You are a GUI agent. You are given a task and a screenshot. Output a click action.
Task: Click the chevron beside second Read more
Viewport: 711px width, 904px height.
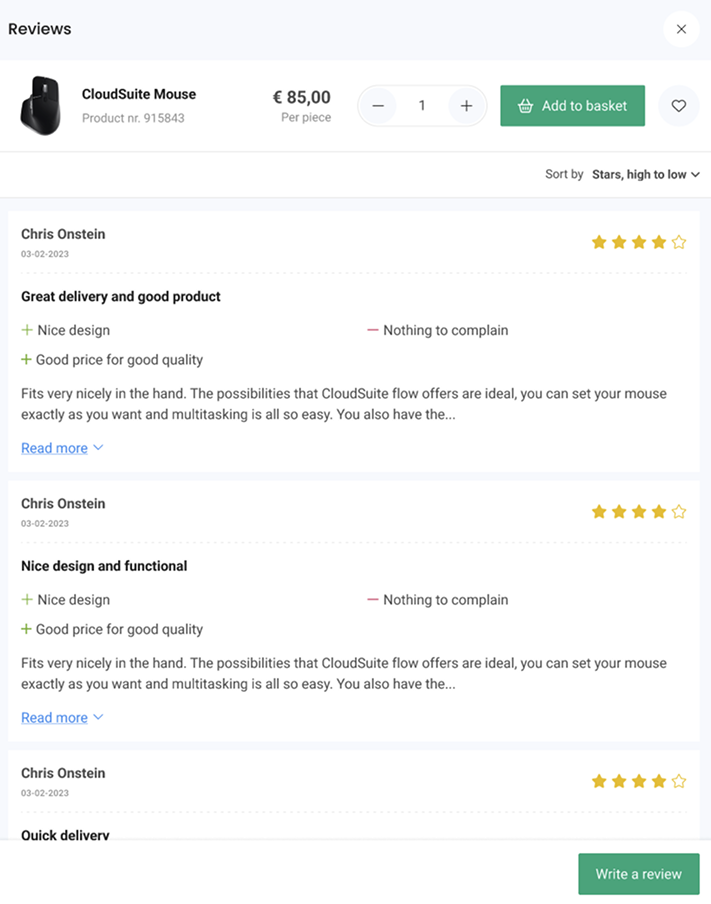pyautogui.click(x=98, y=717)
